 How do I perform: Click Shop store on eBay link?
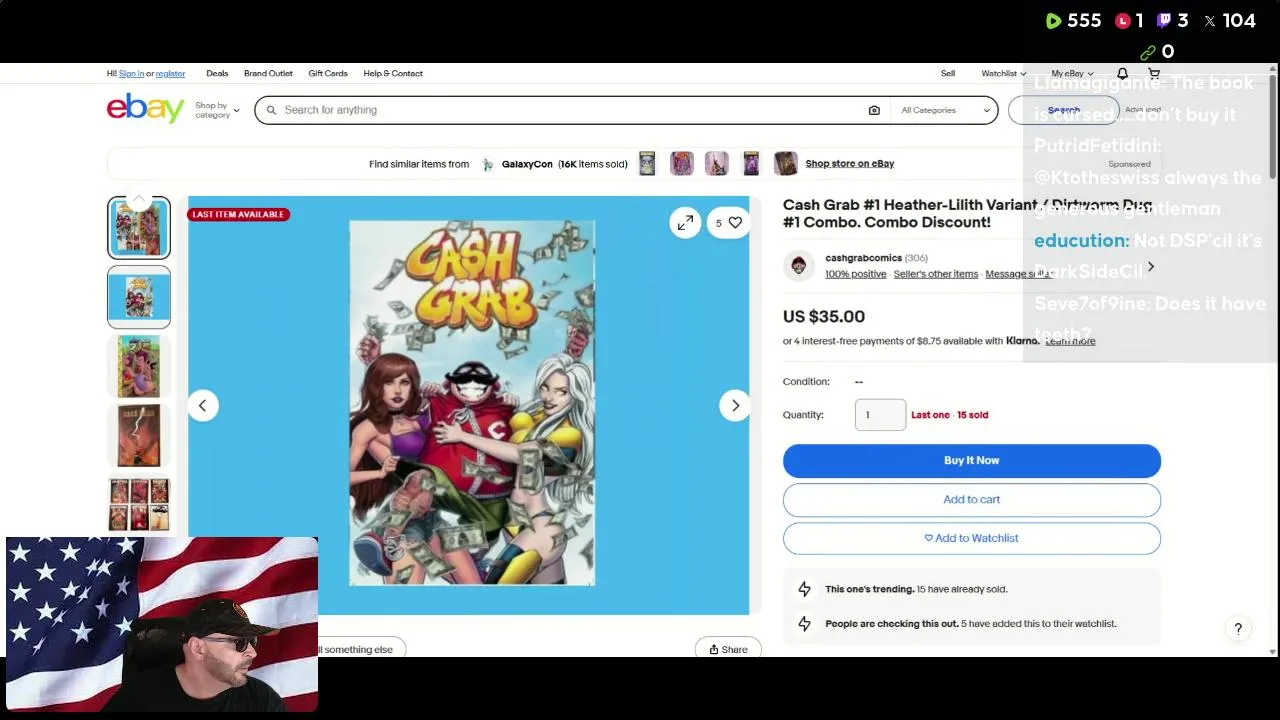click(x=850, y=164)
